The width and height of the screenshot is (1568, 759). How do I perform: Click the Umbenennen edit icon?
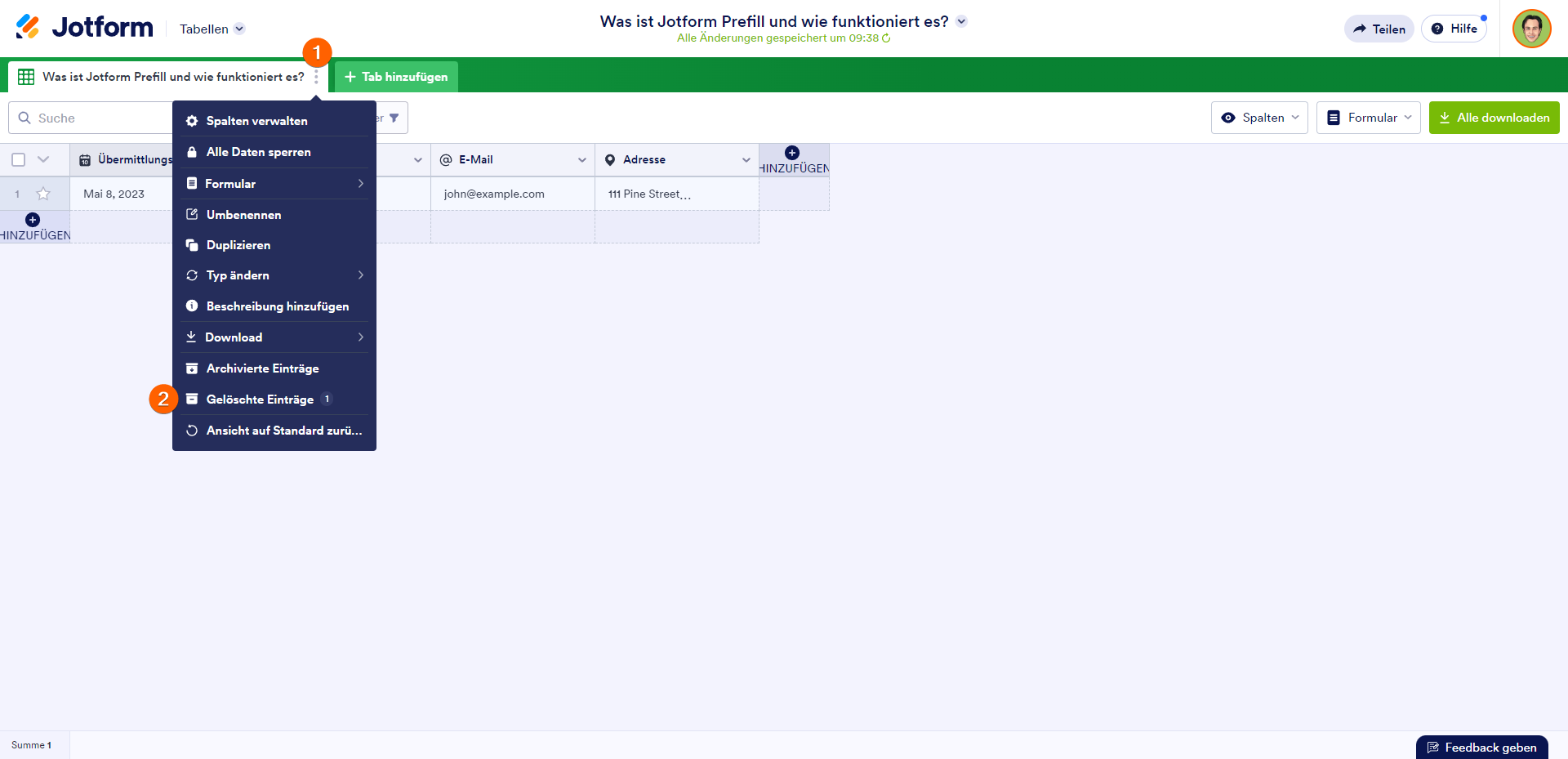192,214
